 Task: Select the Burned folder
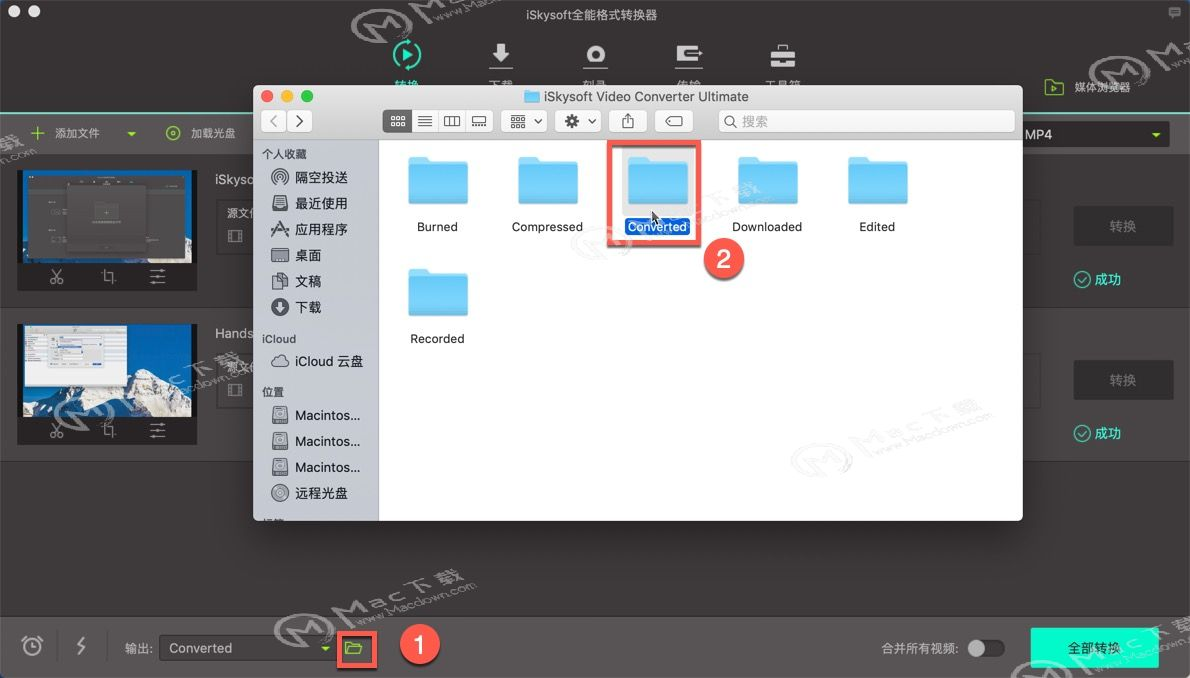[x=437, y=194]
